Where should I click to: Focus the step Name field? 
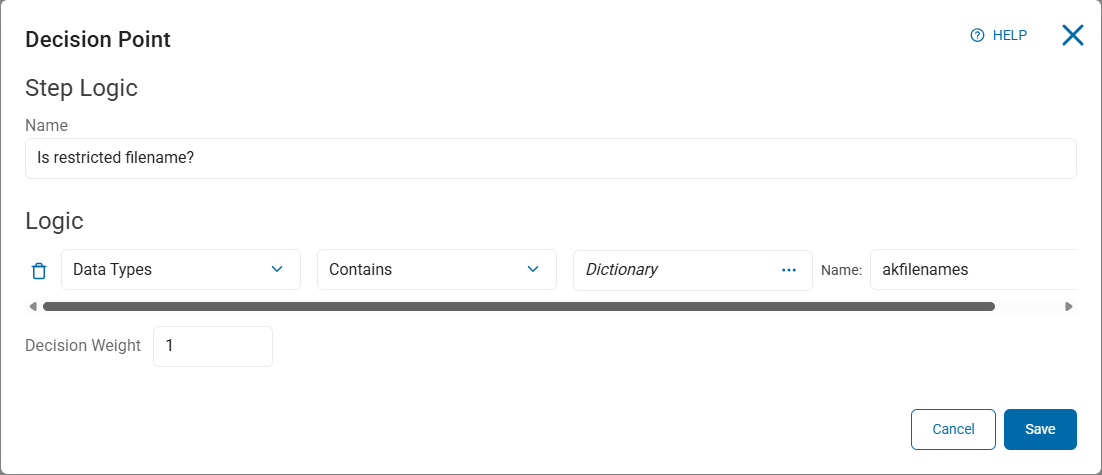[550, 158]
